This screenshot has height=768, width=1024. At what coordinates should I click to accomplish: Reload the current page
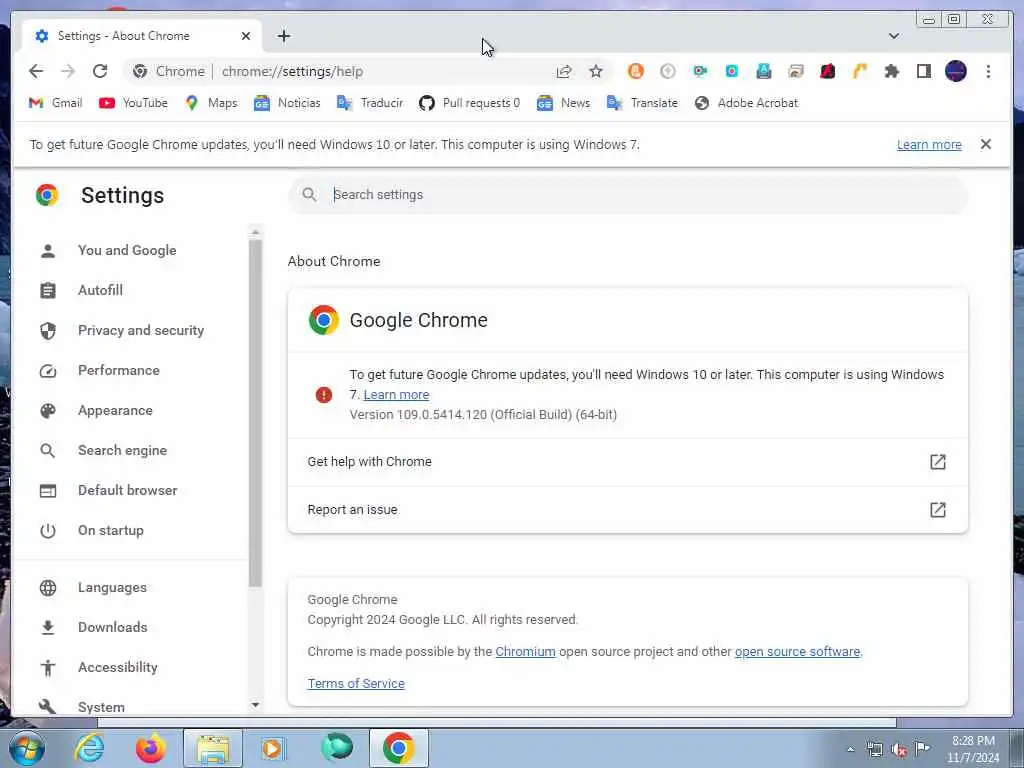click(100, 71)
